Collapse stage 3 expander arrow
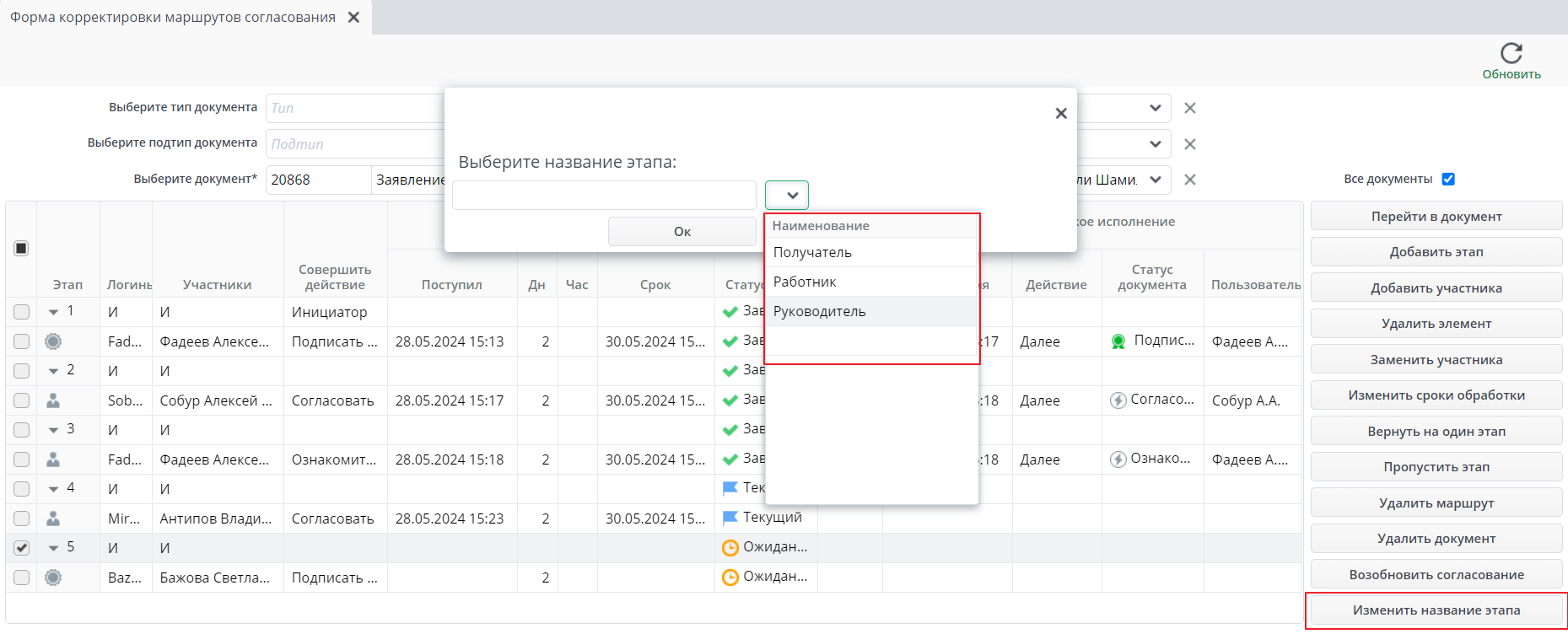The image size is (1568, 634). [53, 431]
